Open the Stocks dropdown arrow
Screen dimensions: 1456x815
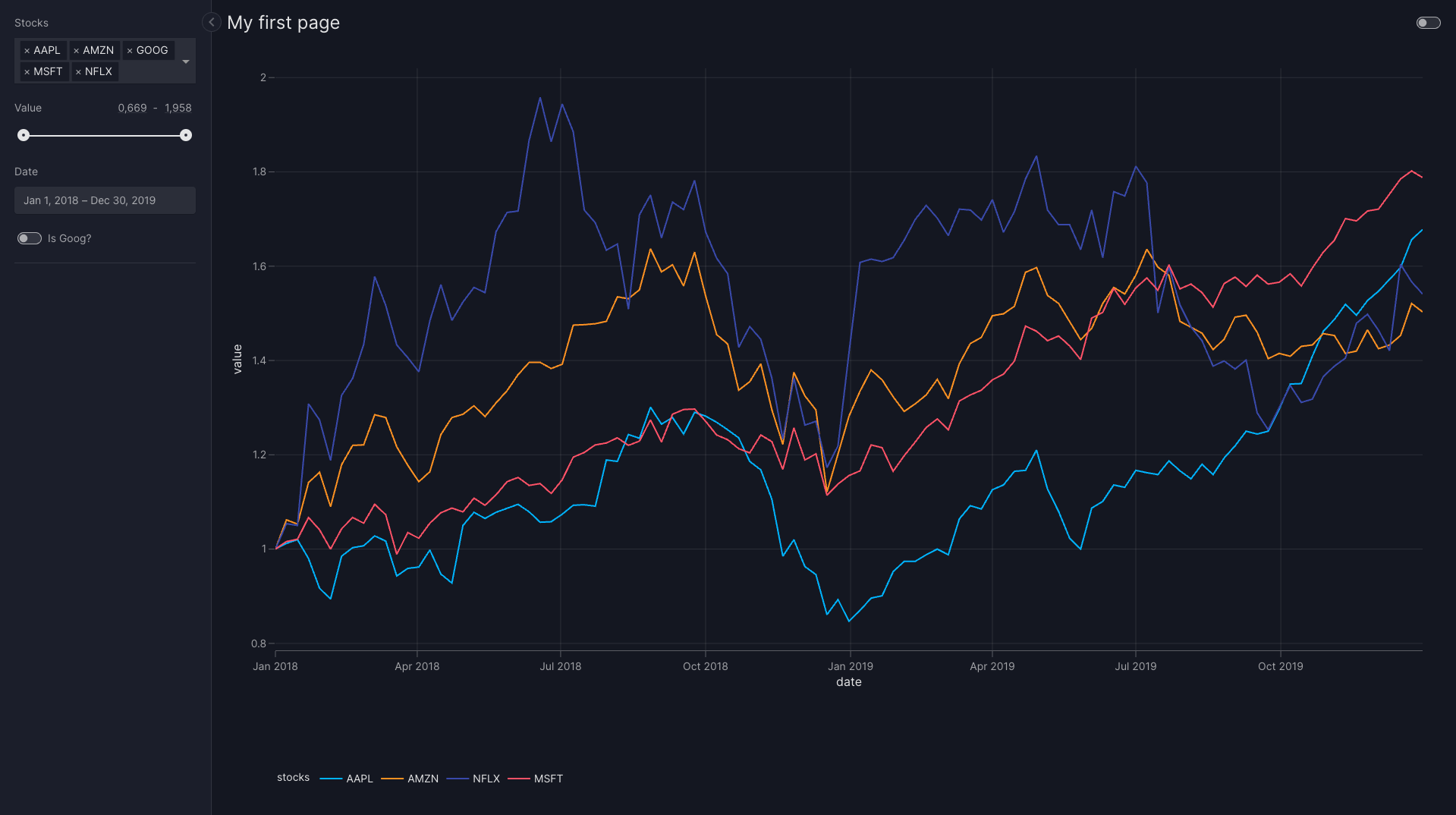(186, 61)
